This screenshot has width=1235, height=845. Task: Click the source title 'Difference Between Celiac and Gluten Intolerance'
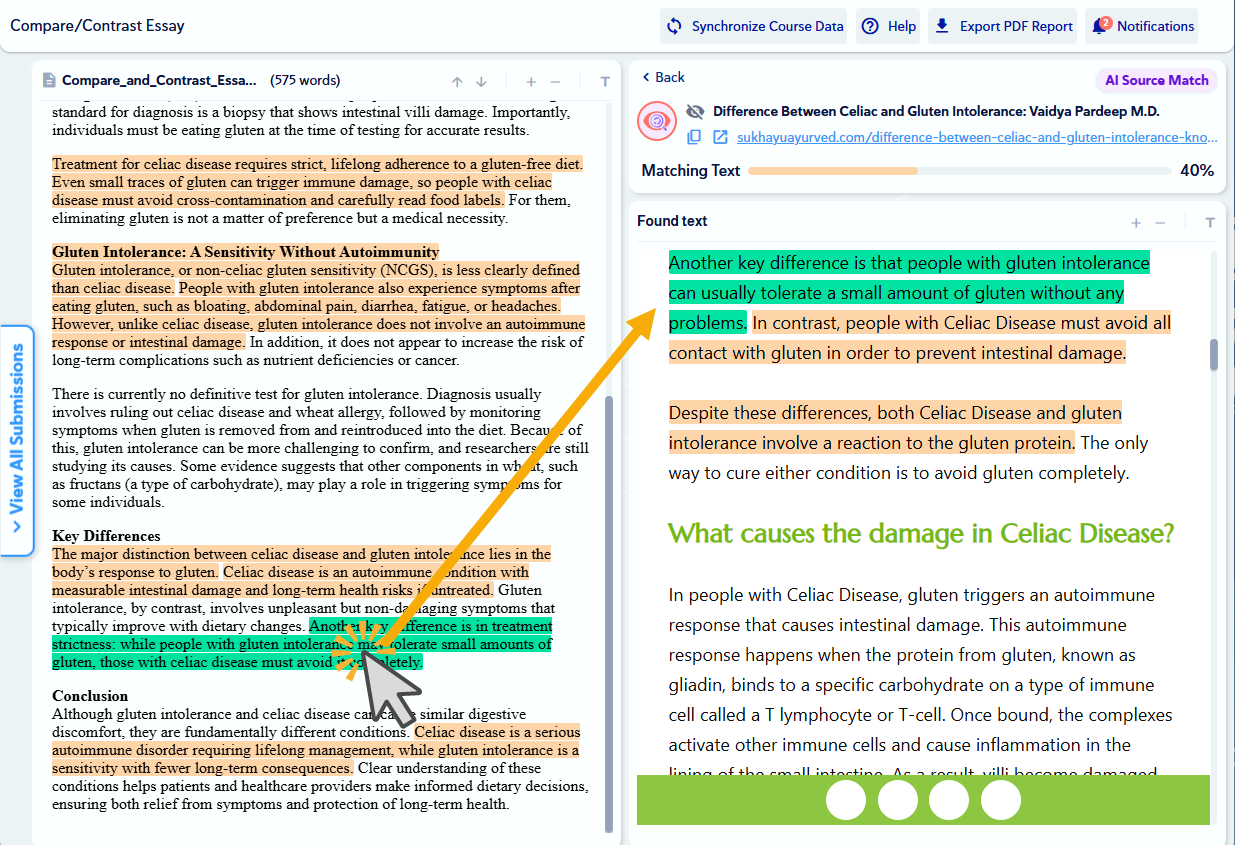[x=936, y=112]
